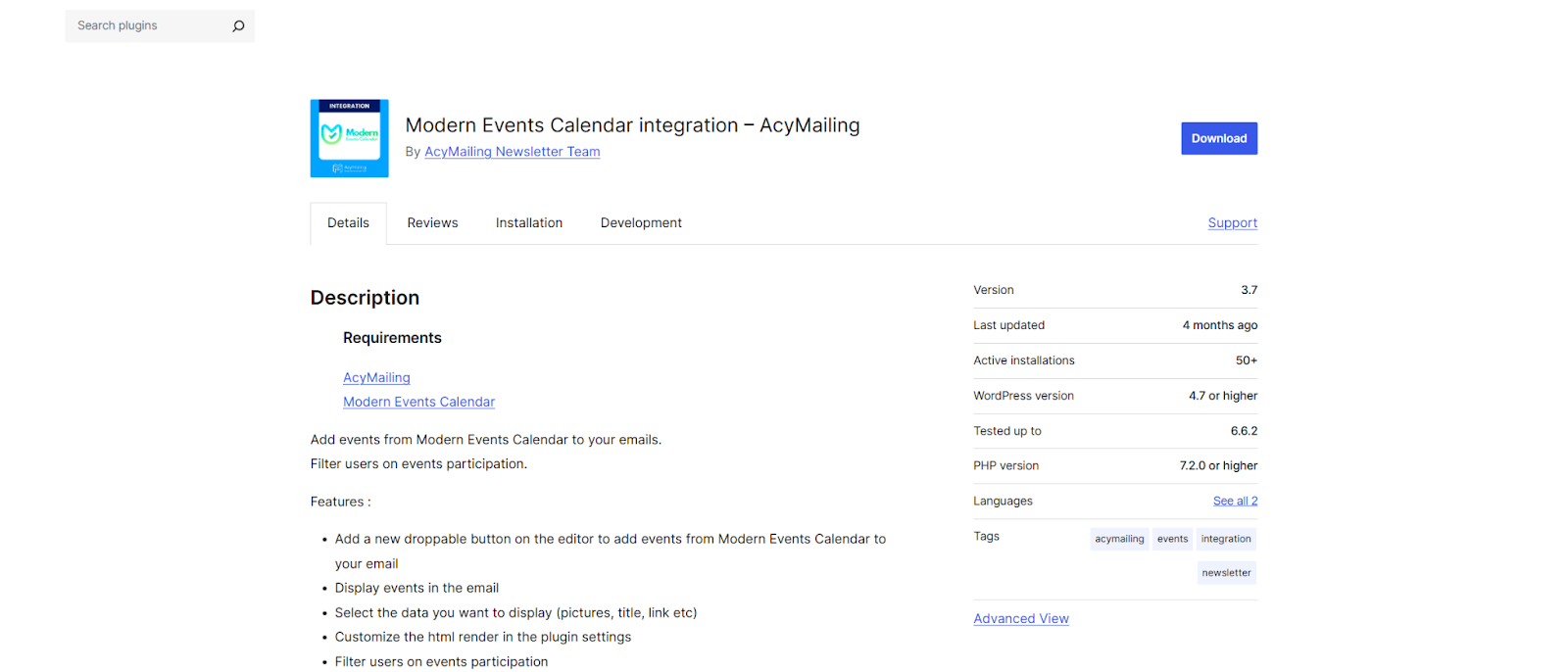Open the Advanced View link
Screen dimensions: 1568x672
tap(1021, 619)
